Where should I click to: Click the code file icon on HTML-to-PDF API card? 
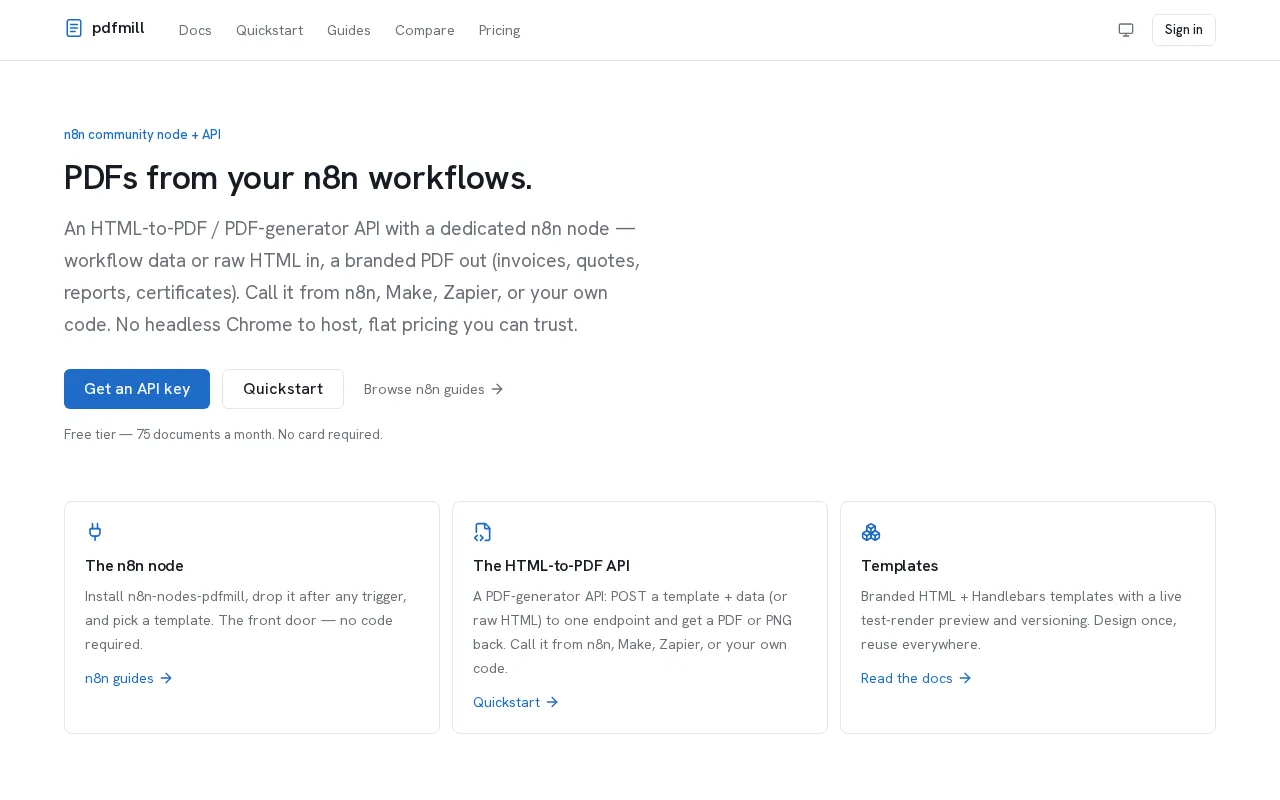coord(483,532)
